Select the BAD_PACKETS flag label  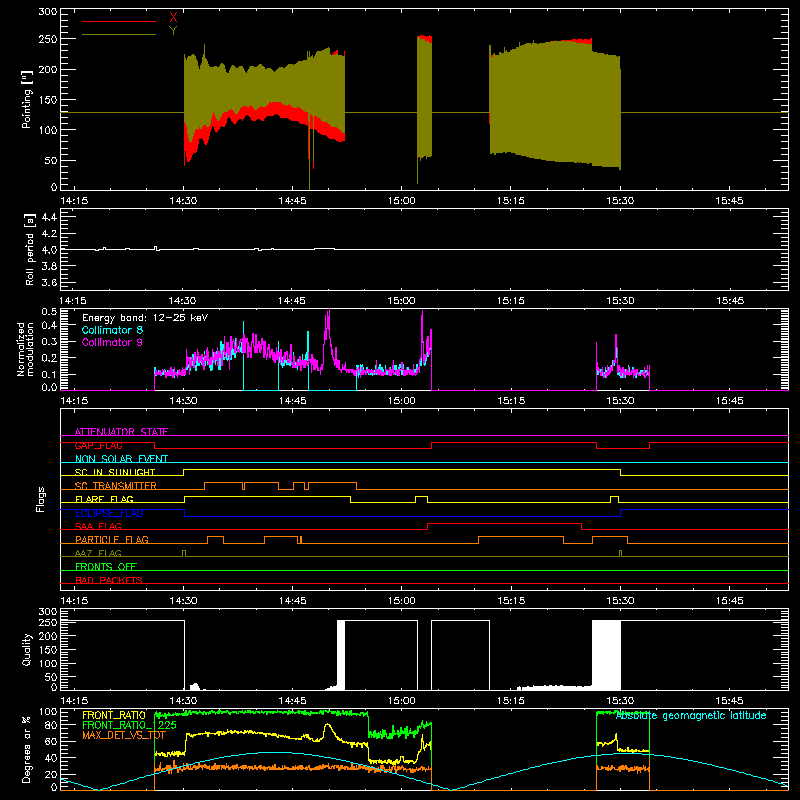(x=109, y=580)
